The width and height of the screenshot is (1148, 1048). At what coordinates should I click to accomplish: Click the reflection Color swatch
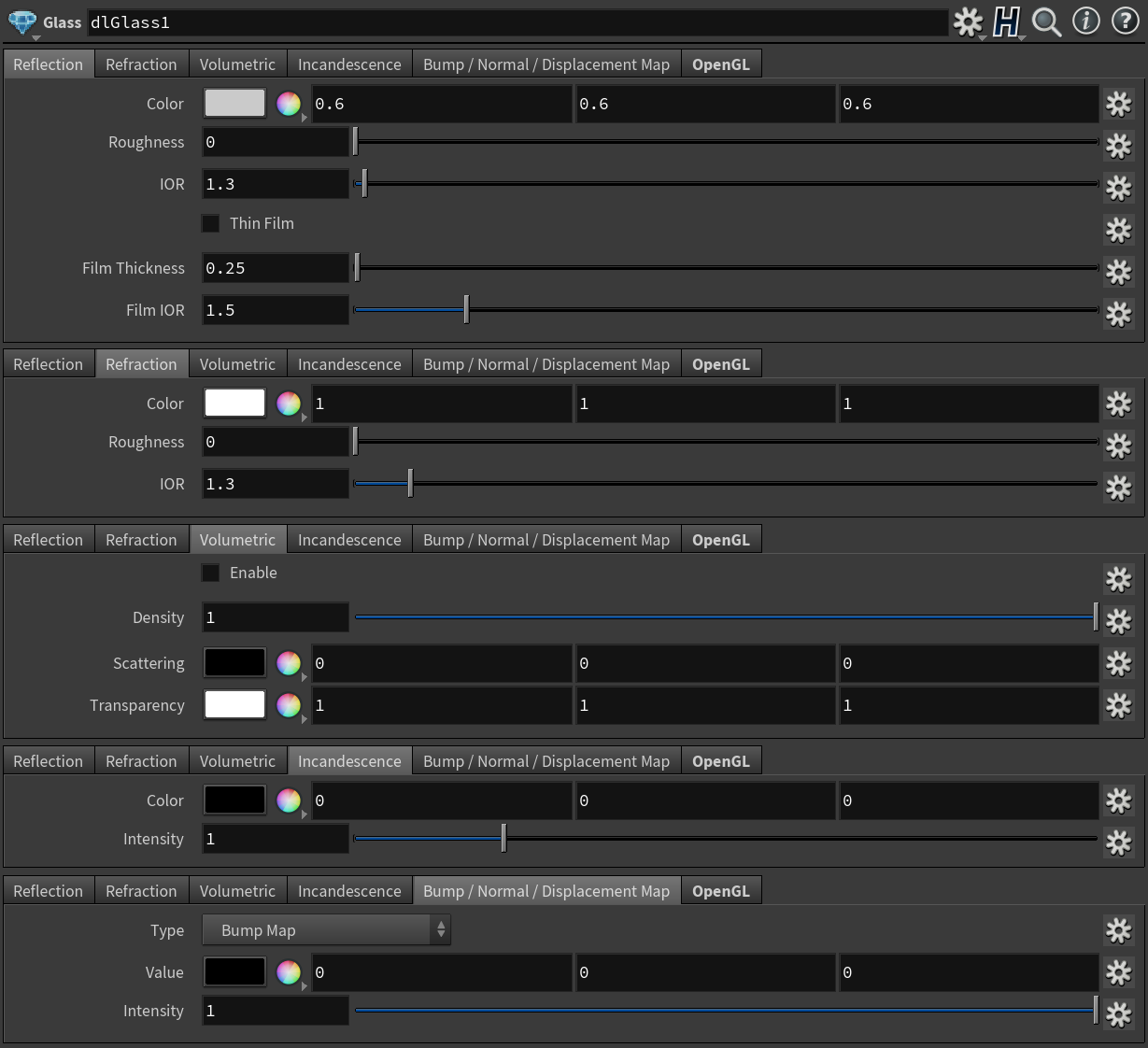tap(234, 104)
